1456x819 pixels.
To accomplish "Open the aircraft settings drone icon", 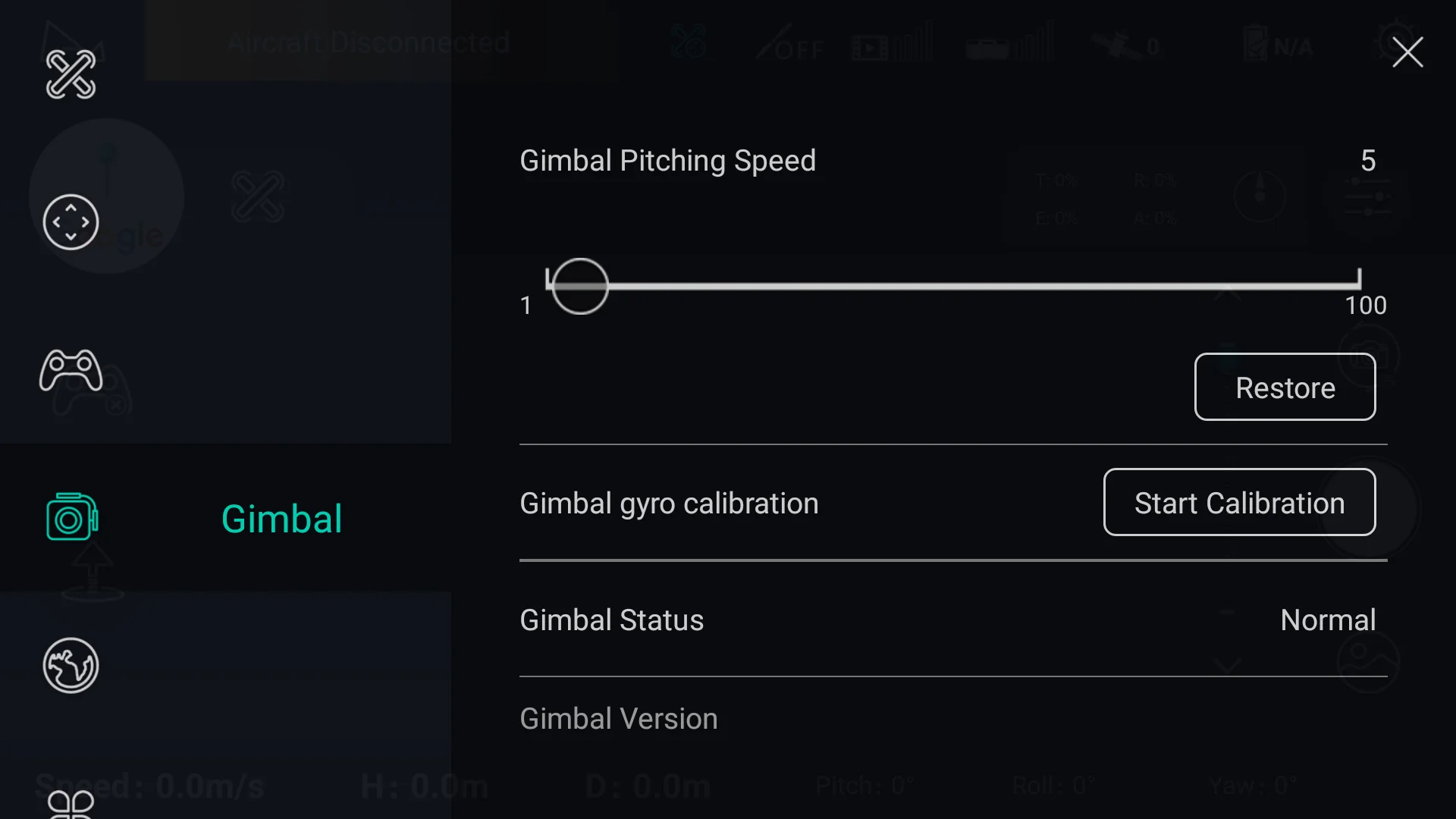I will [x=71, y=74].
